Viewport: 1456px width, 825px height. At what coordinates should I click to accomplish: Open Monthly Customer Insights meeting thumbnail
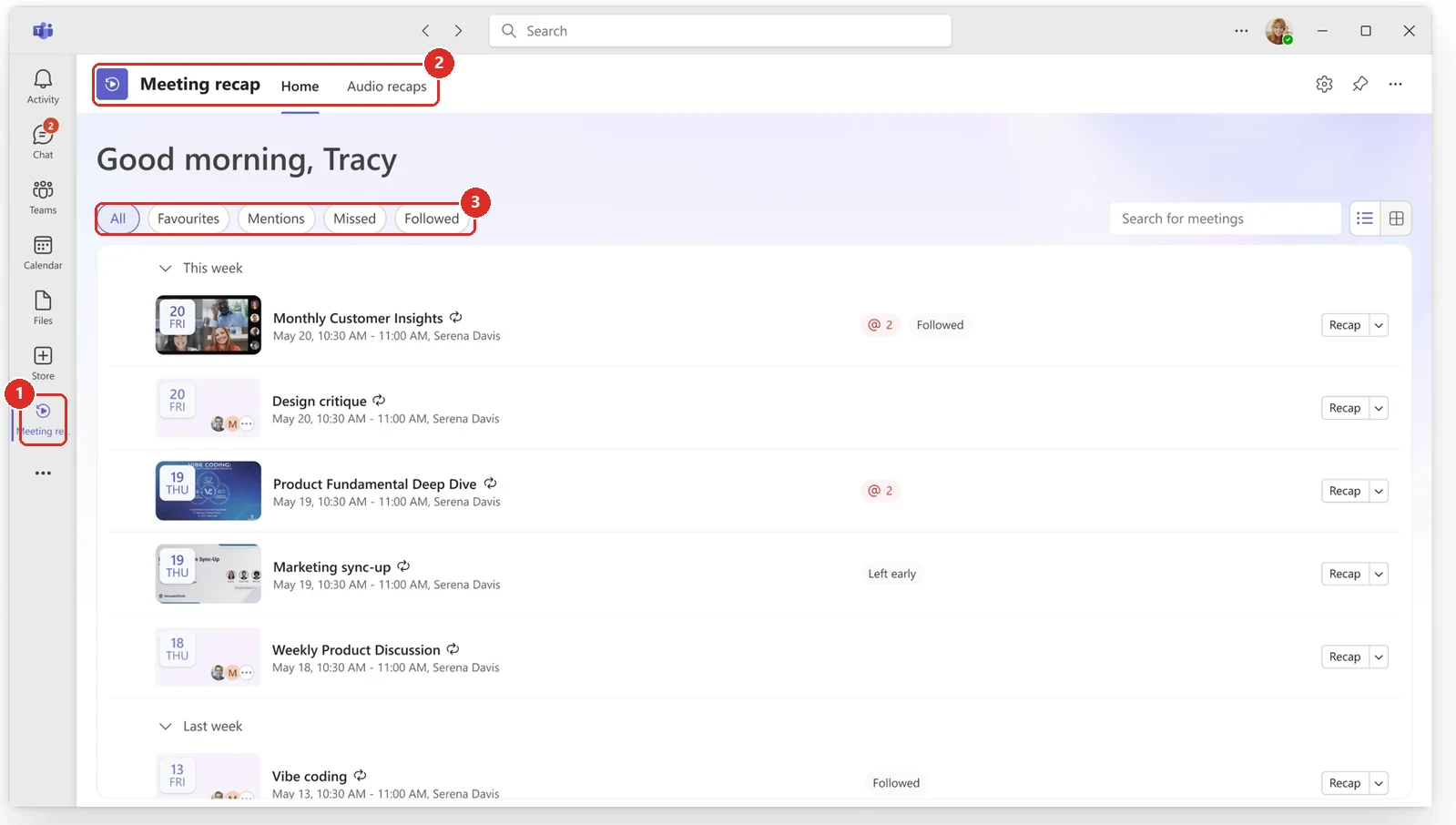coord(209,325)
